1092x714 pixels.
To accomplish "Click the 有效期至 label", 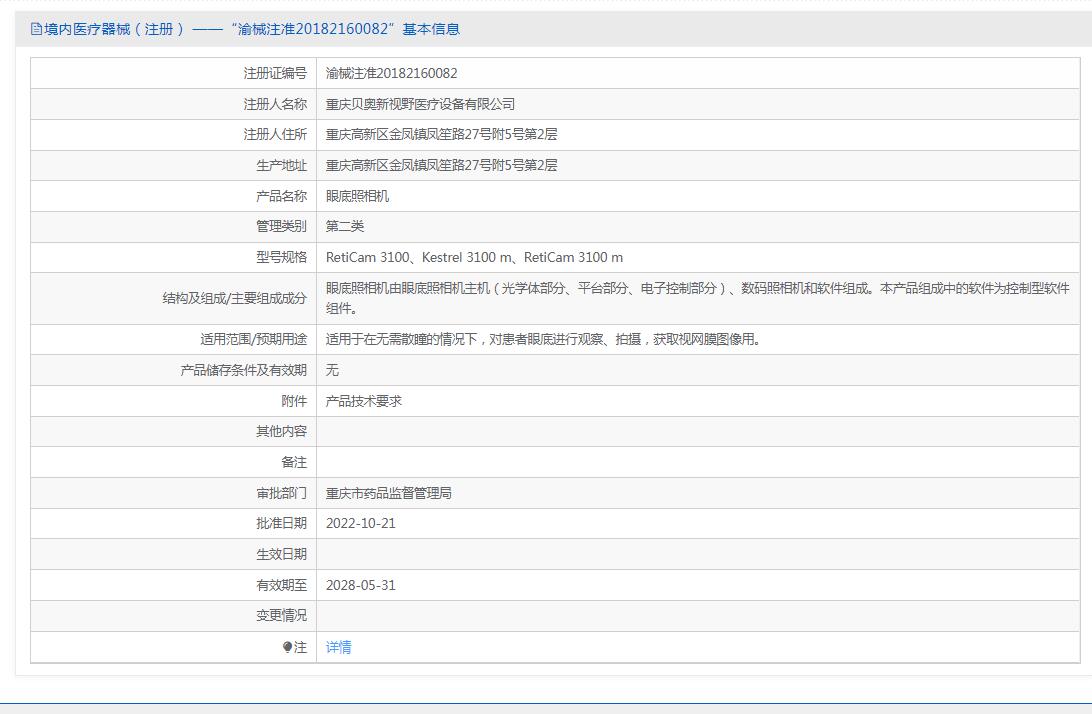I will pyautogui.click(x=281, y=585).
